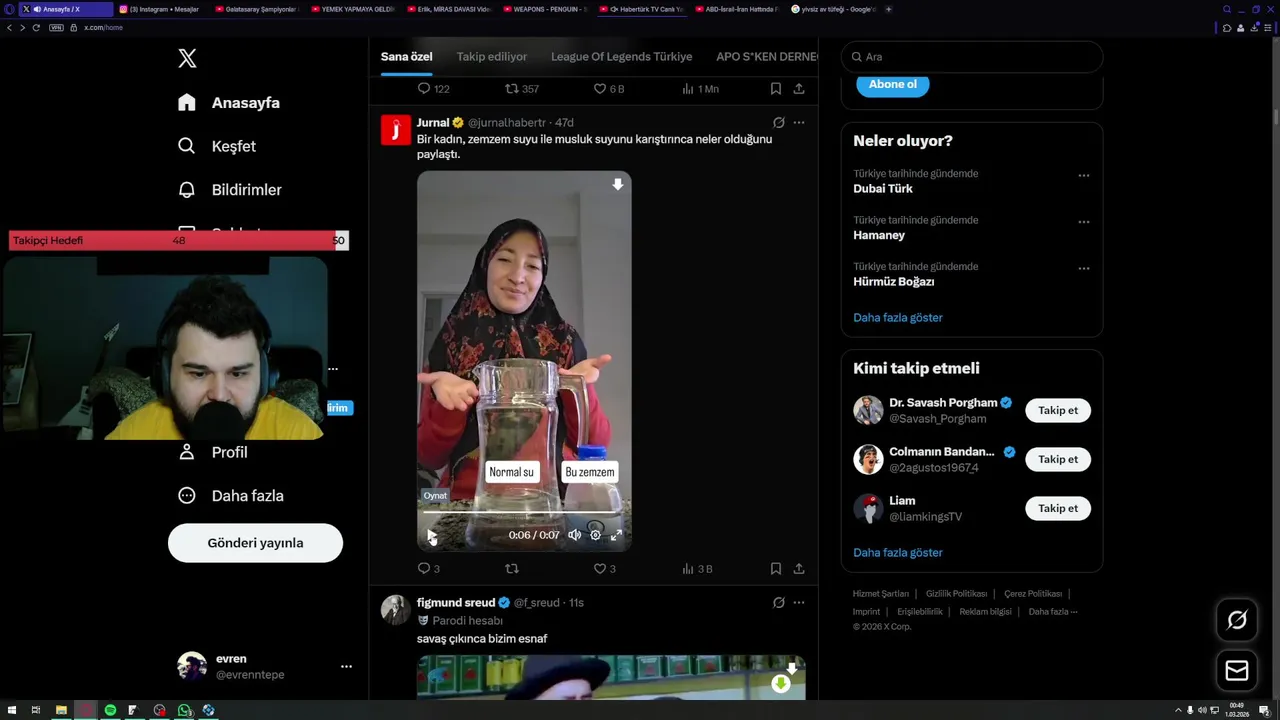
Task: Reload page with browser refresh button
Action: tap(36, 27)
